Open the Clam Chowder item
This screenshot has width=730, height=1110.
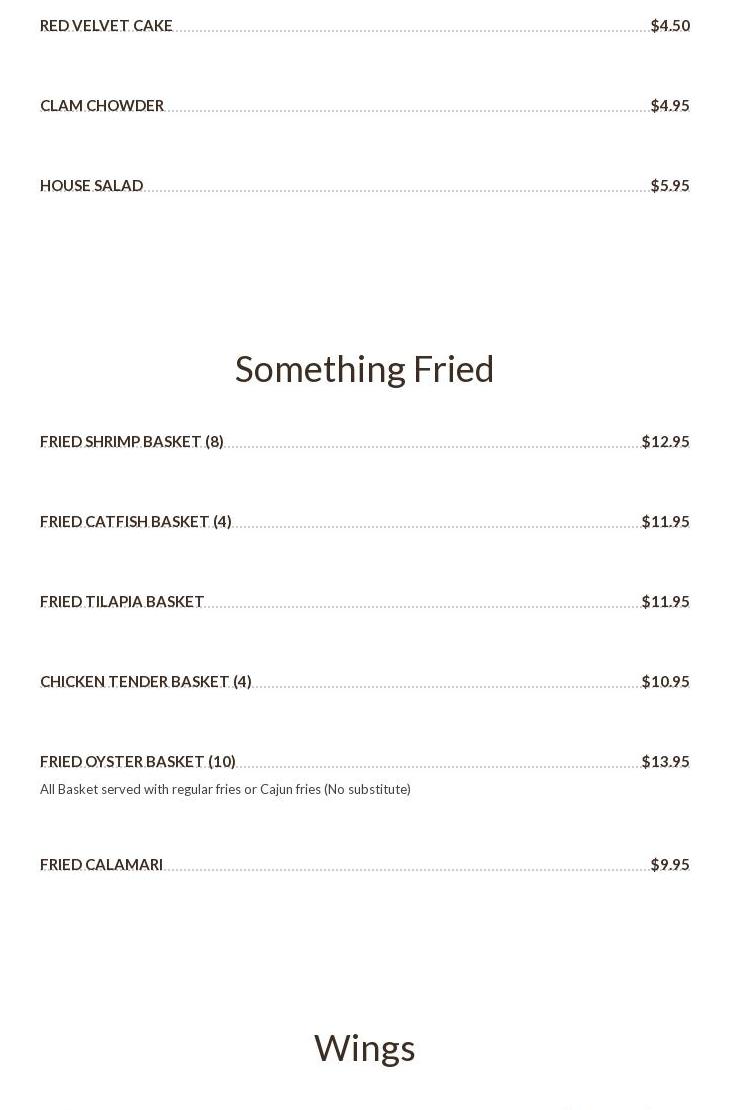[x=102, y=106]
